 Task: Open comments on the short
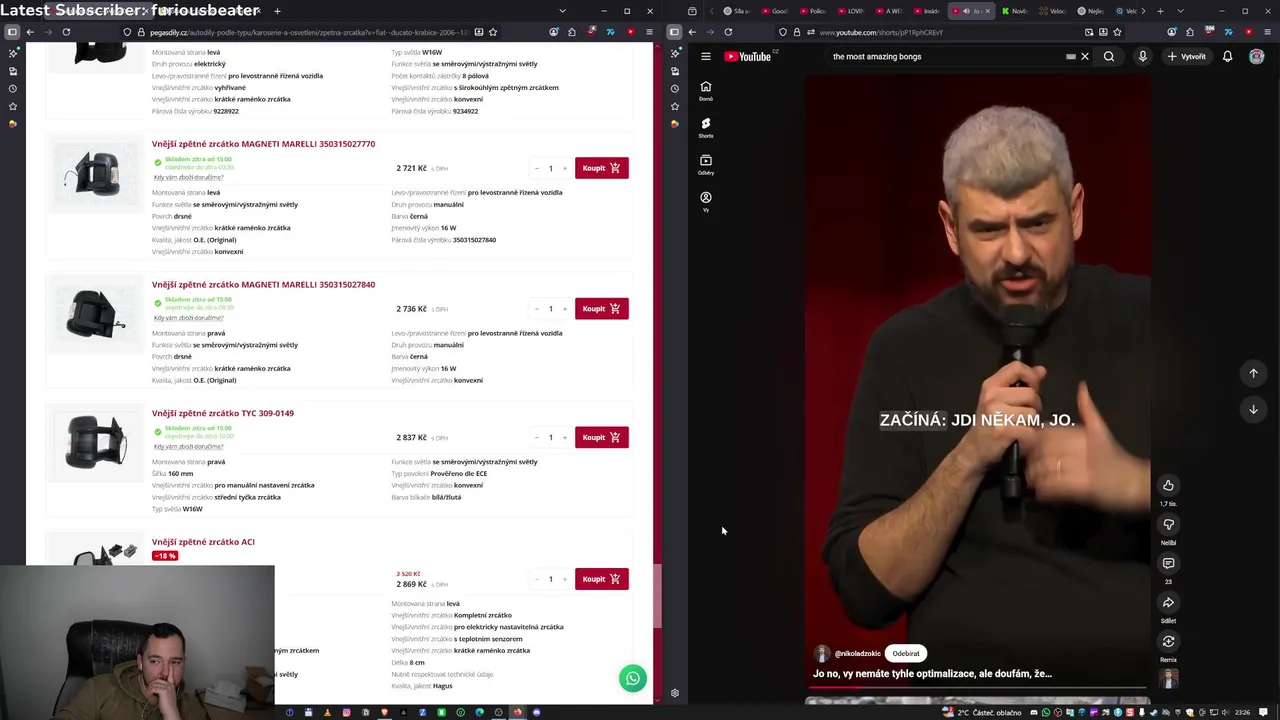pos(1168,564)
